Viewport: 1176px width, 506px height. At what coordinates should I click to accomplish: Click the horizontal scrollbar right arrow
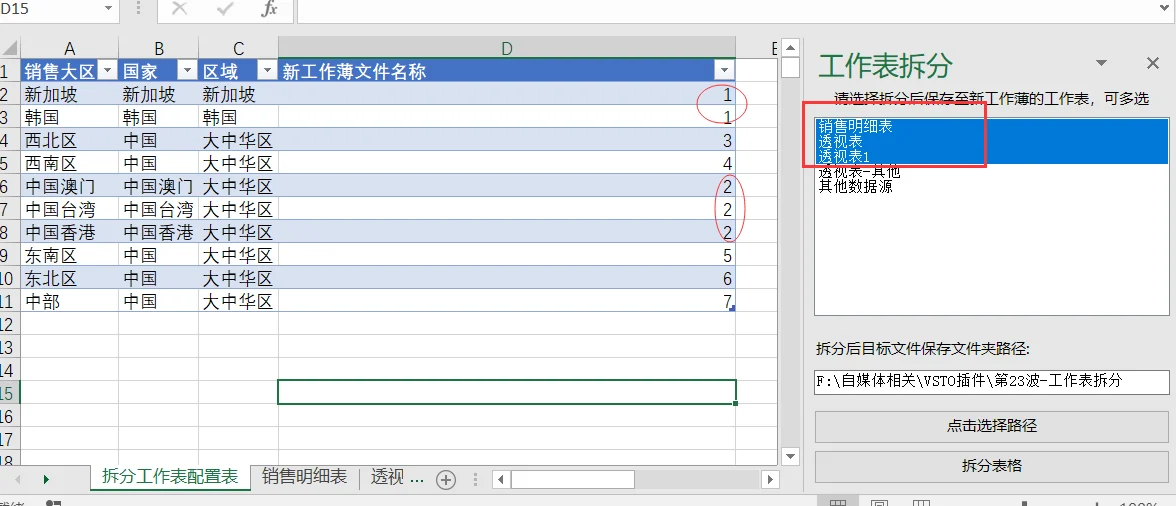(x=769, y=479)
